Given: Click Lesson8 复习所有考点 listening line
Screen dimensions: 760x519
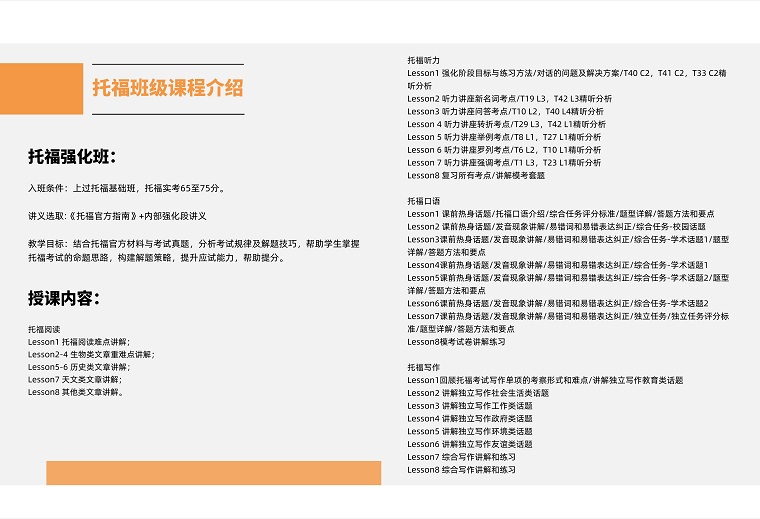Looking at the screenshot, I should click(476, 175).
